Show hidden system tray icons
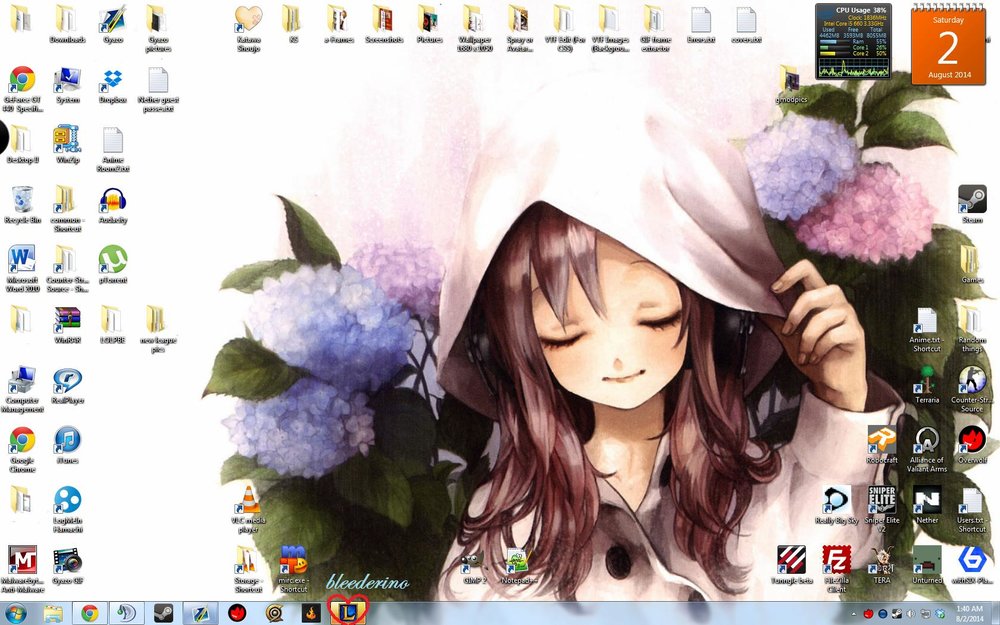The image size is (1000, 625). tap(853, 614)
